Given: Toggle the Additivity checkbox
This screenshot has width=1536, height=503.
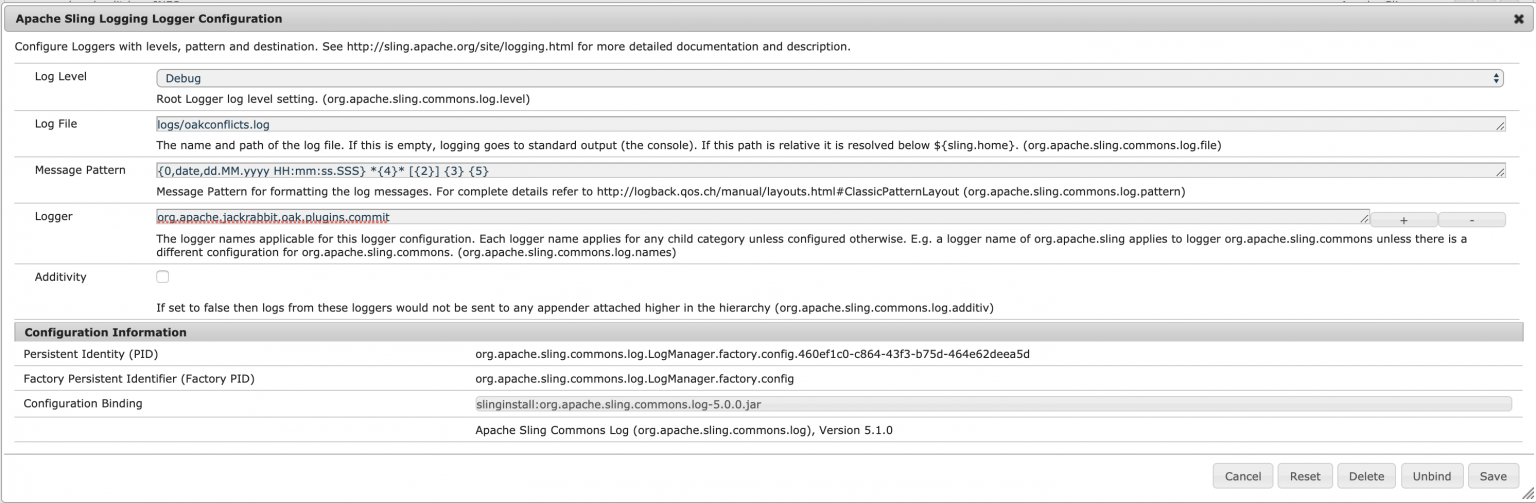Looking at the screenshot, I should point(163,277).
